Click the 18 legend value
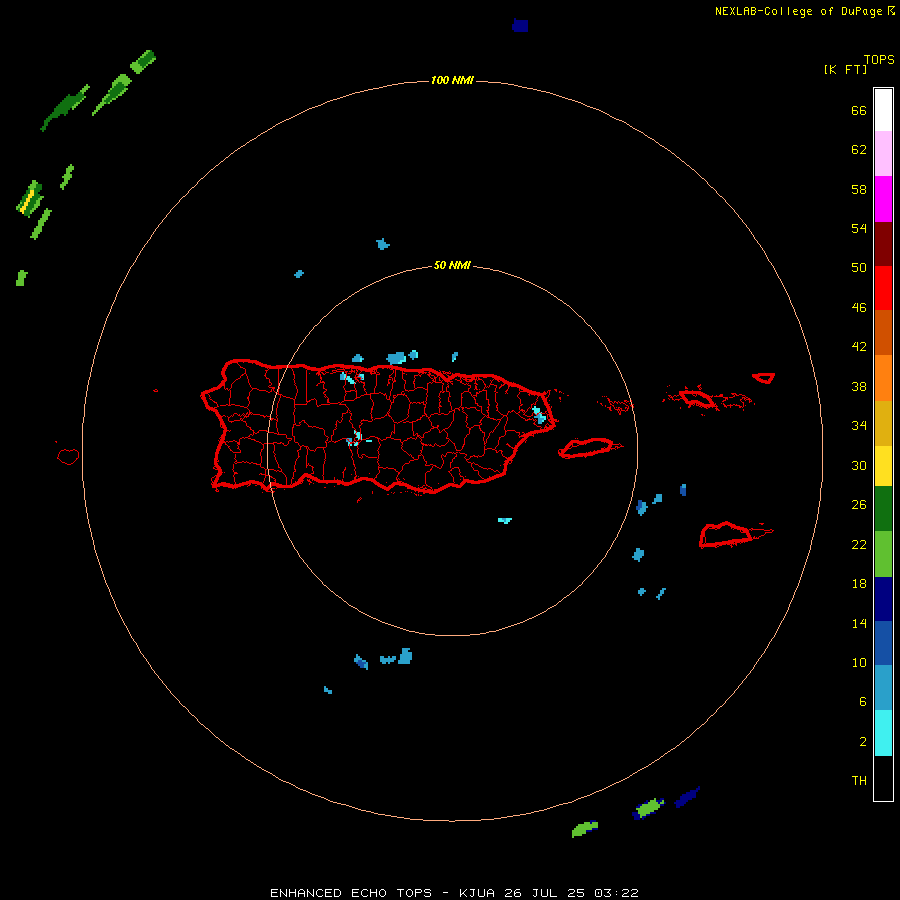The height and width of the screenshot is (900, 900). (x=859, y=584)
